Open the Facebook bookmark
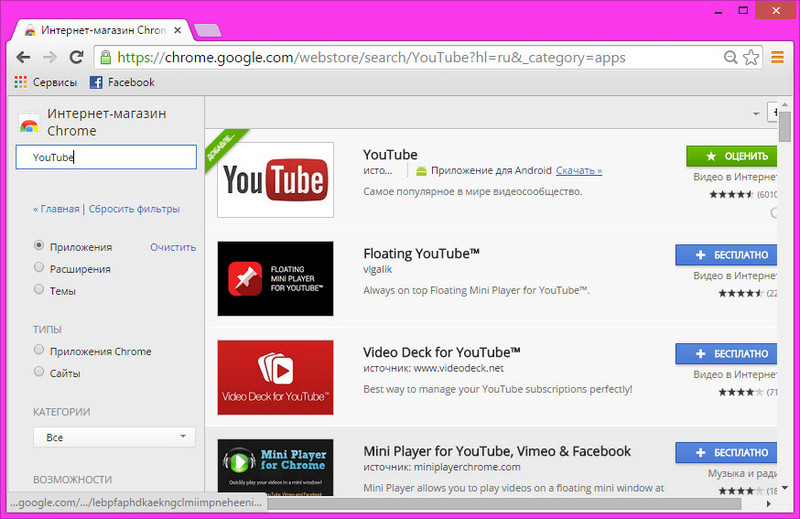This screenshot has height=519, width=800. 122,82
